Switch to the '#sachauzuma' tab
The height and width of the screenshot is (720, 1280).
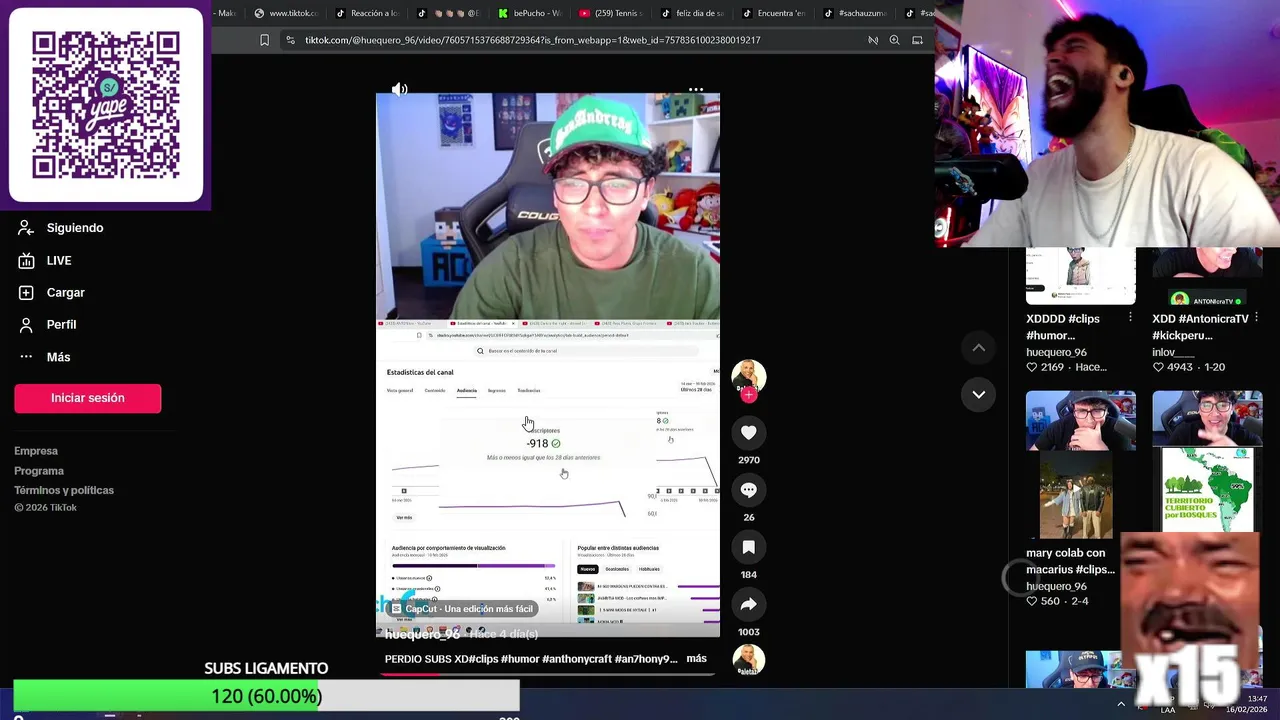pos(854,13)
